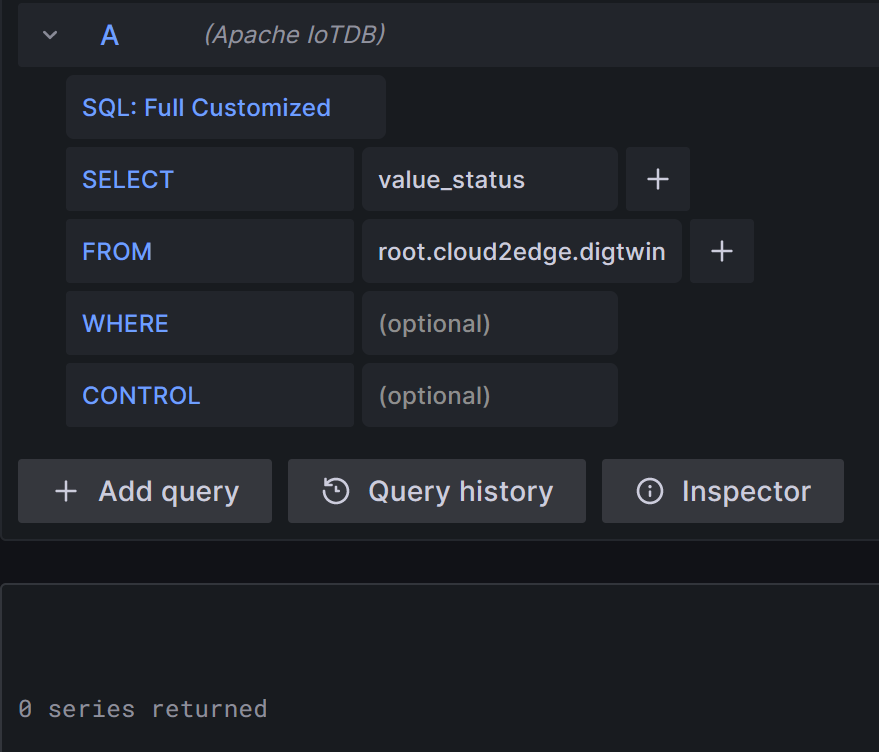
Task: Click the root.cloud2edge.digtwin FROM field
Action: 521,252
